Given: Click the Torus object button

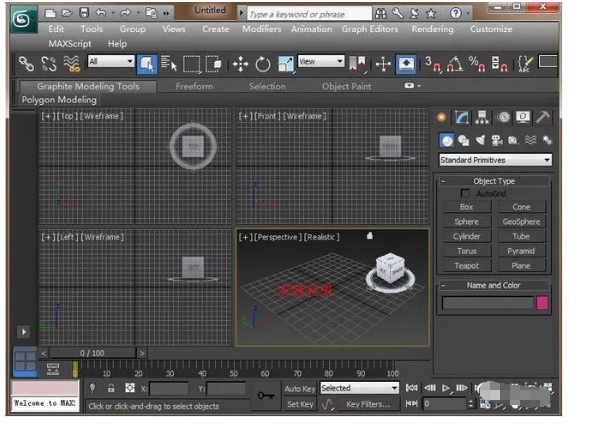Looking at the screenshot, I should click(466, 251).
